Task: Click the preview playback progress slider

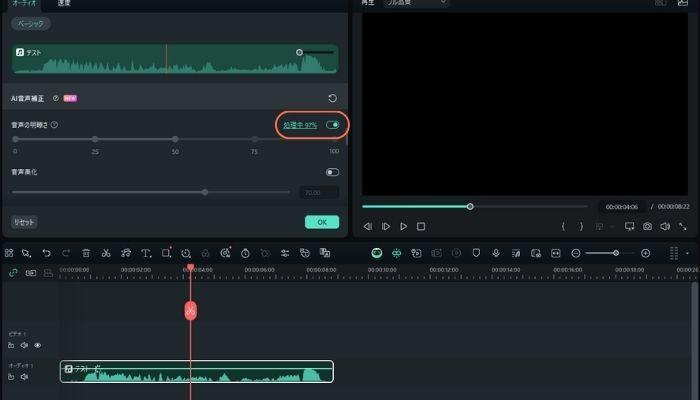Action: 470,206
